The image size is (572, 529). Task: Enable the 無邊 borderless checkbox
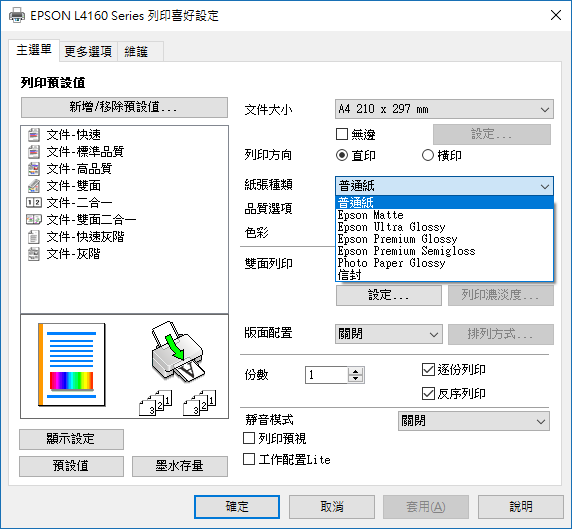[342, 134]
